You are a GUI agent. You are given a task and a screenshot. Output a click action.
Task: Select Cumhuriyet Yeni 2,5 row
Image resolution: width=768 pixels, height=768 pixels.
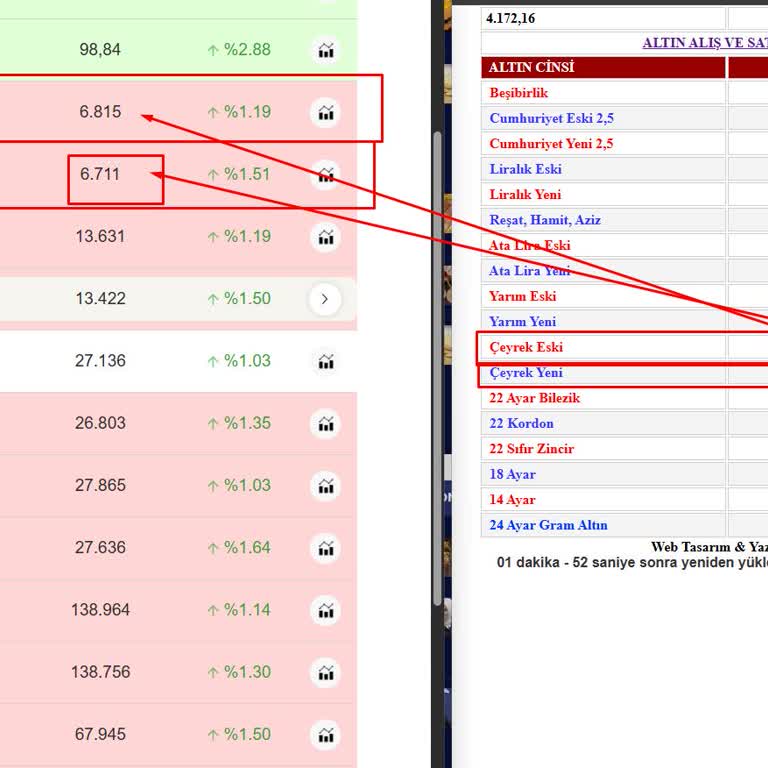tap(624, 144)
